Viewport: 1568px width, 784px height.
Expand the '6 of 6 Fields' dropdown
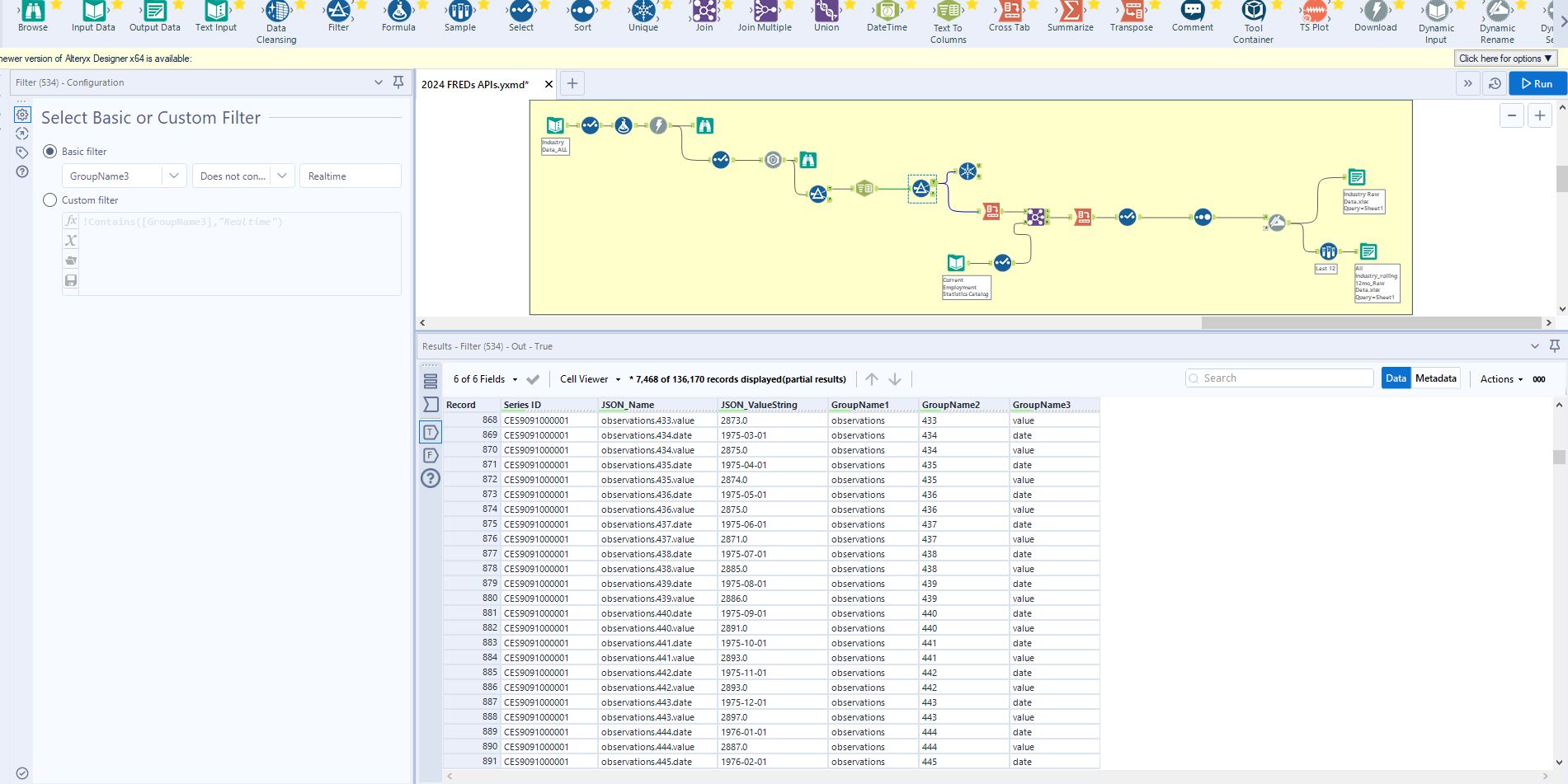(516, 379)
